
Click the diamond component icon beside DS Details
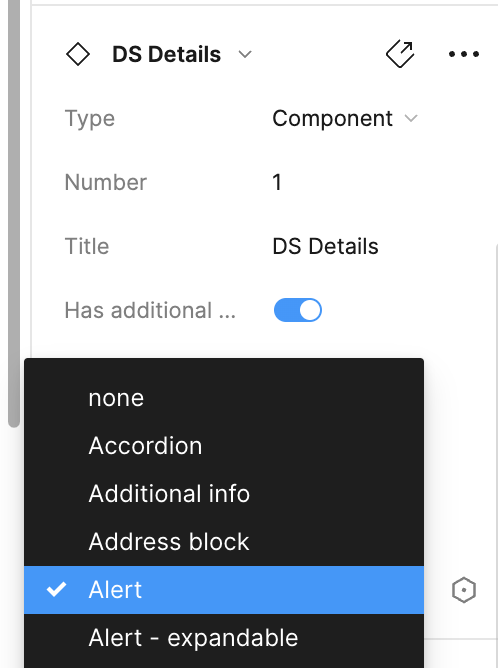point(78,55)
